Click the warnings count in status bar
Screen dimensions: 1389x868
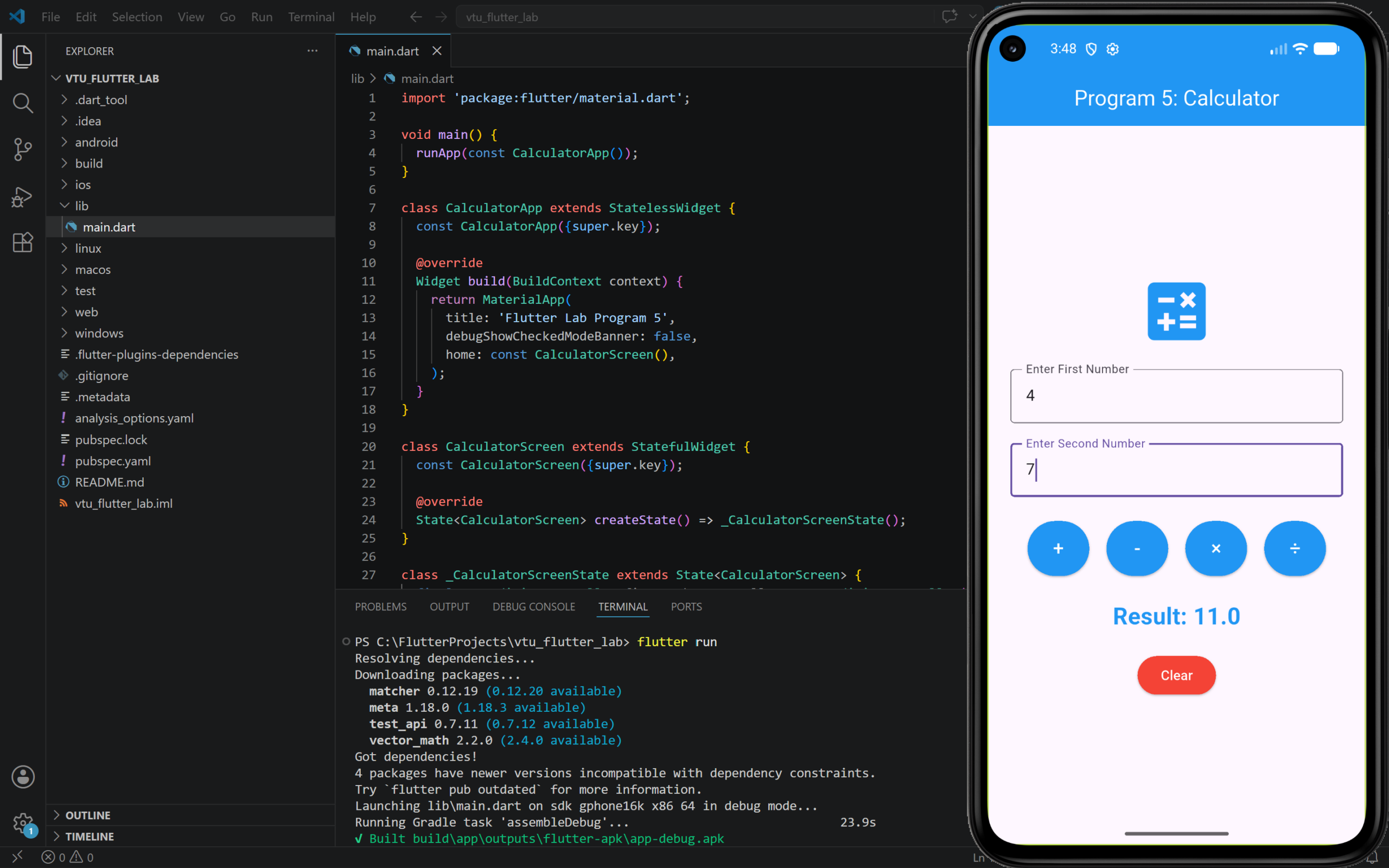[x=81, y=857]
